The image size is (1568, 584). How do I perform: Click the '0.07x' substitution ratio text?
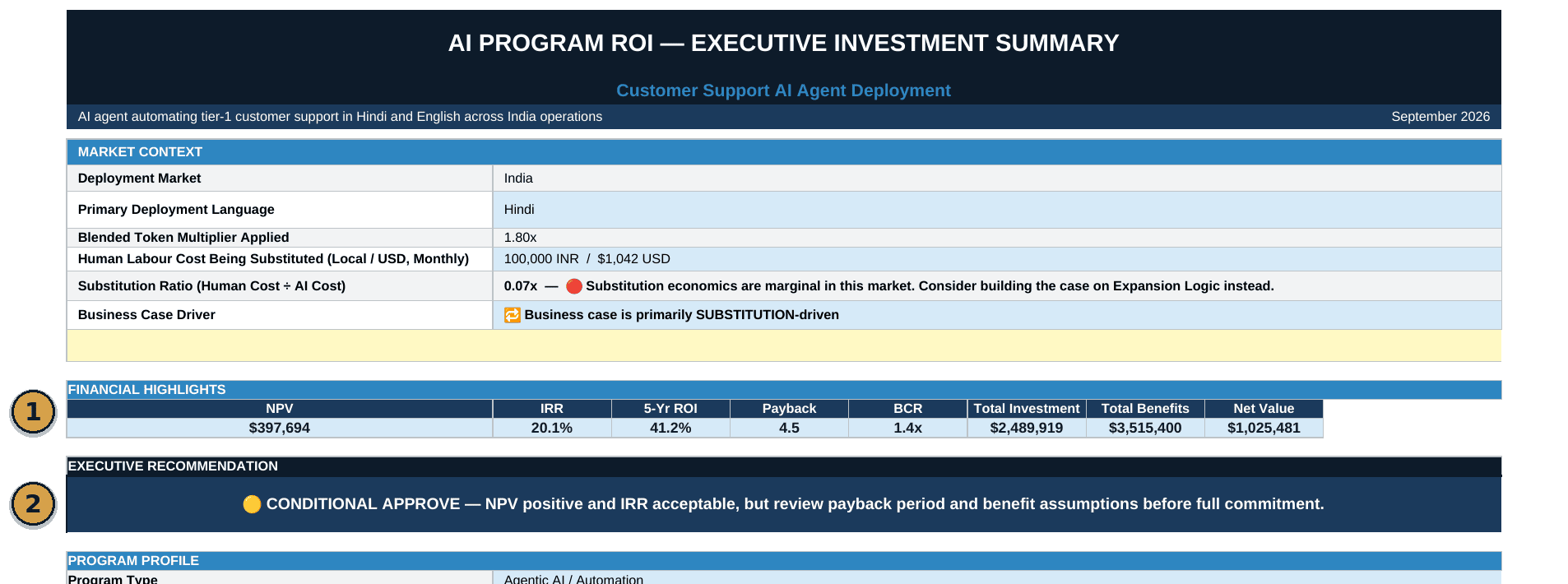pos(520,286)
